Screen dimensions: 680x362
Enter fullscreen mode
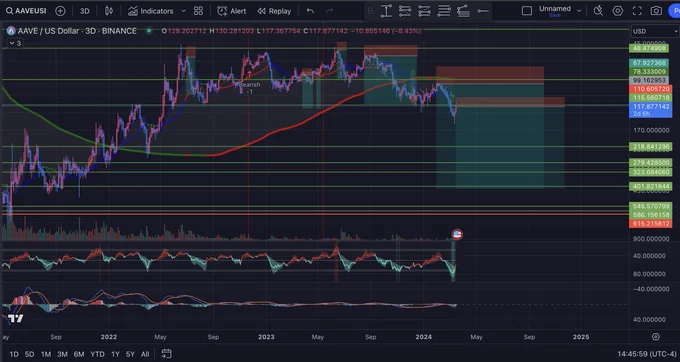pyautogui.click(x=637, y=11)
